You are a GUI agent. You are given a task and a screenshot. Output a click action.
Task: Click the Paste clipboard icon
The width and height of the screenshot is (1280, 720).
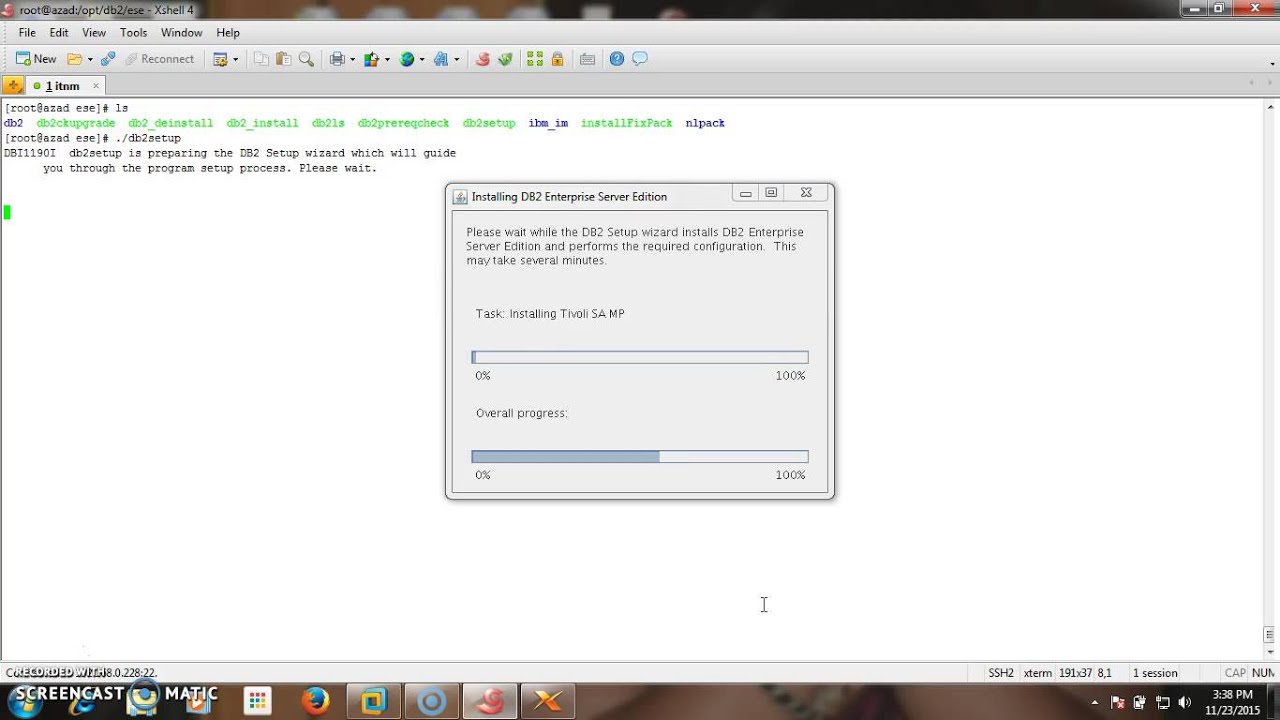[x=283, y=59]
